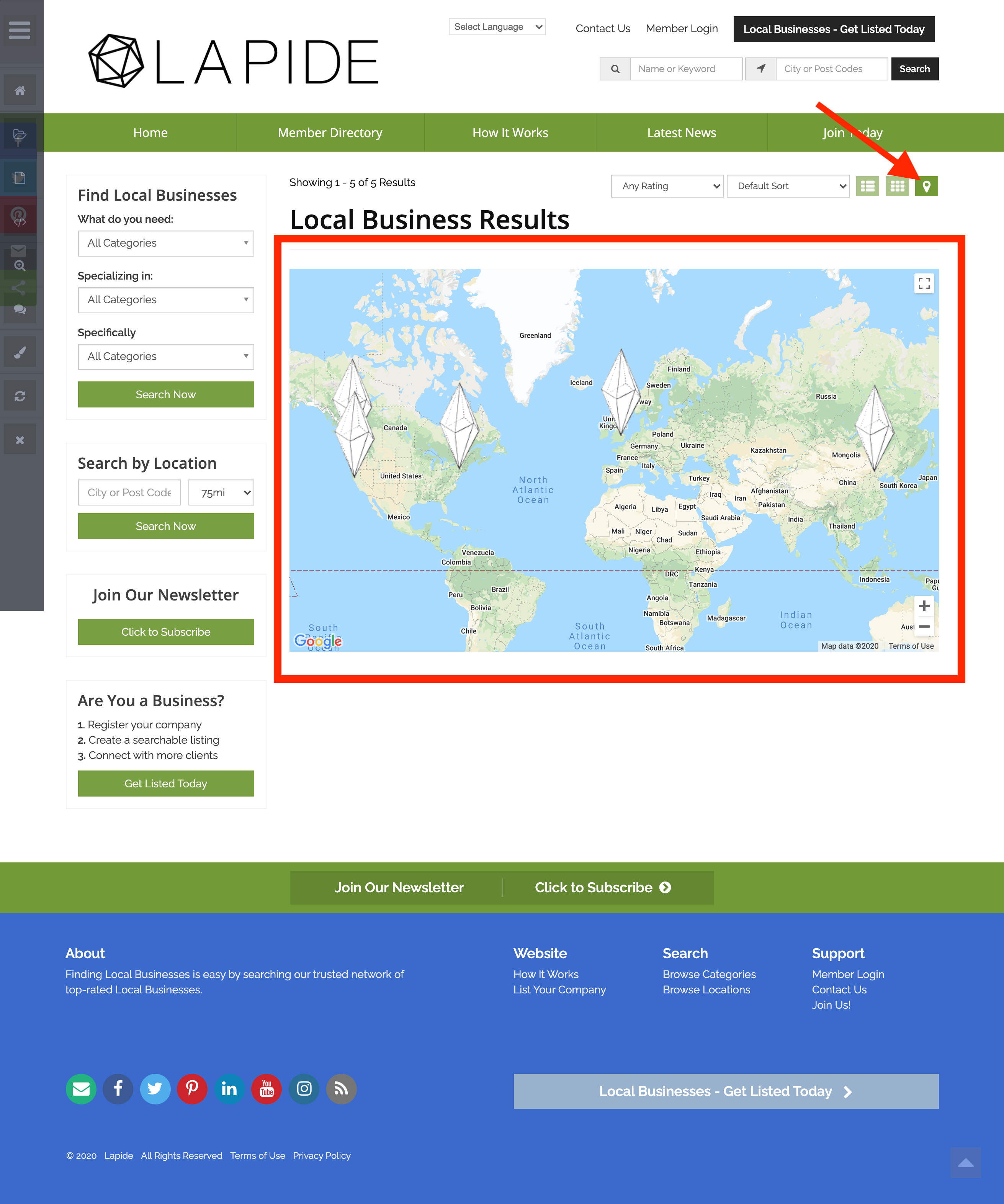Click the Name or Keyword search field
The width and height of the screenshot is (1004, 1204).
[x=686, y=69]
